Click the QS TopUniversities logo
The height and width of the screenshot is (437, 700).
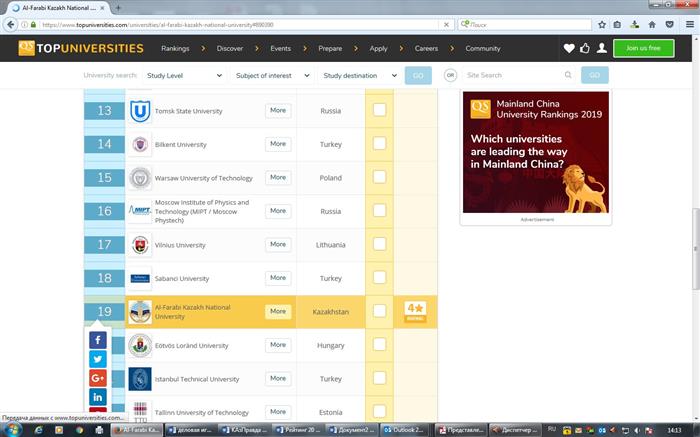81,48
